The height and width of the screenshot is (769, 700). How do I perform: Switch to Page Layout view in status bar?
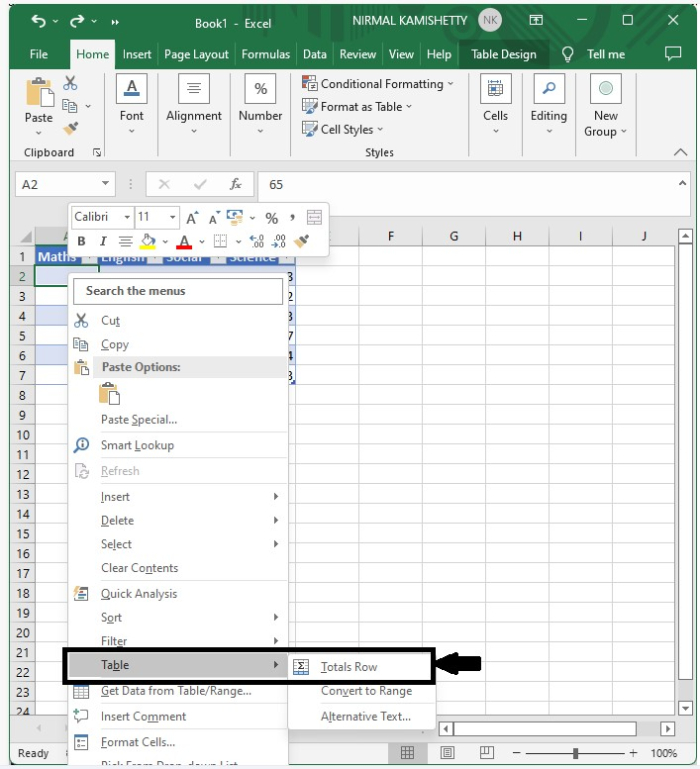pos(447,753)
